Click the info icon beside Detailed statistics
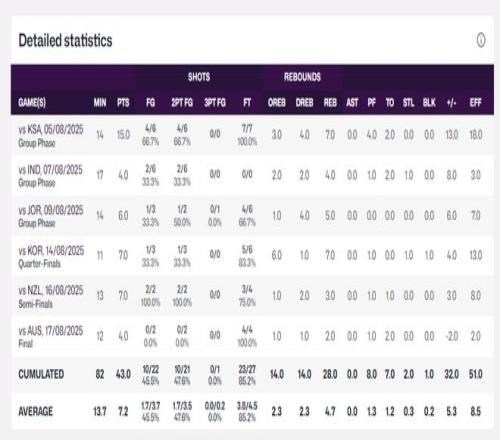The height and width of the screenshot is (440, 500). [481, 40]
